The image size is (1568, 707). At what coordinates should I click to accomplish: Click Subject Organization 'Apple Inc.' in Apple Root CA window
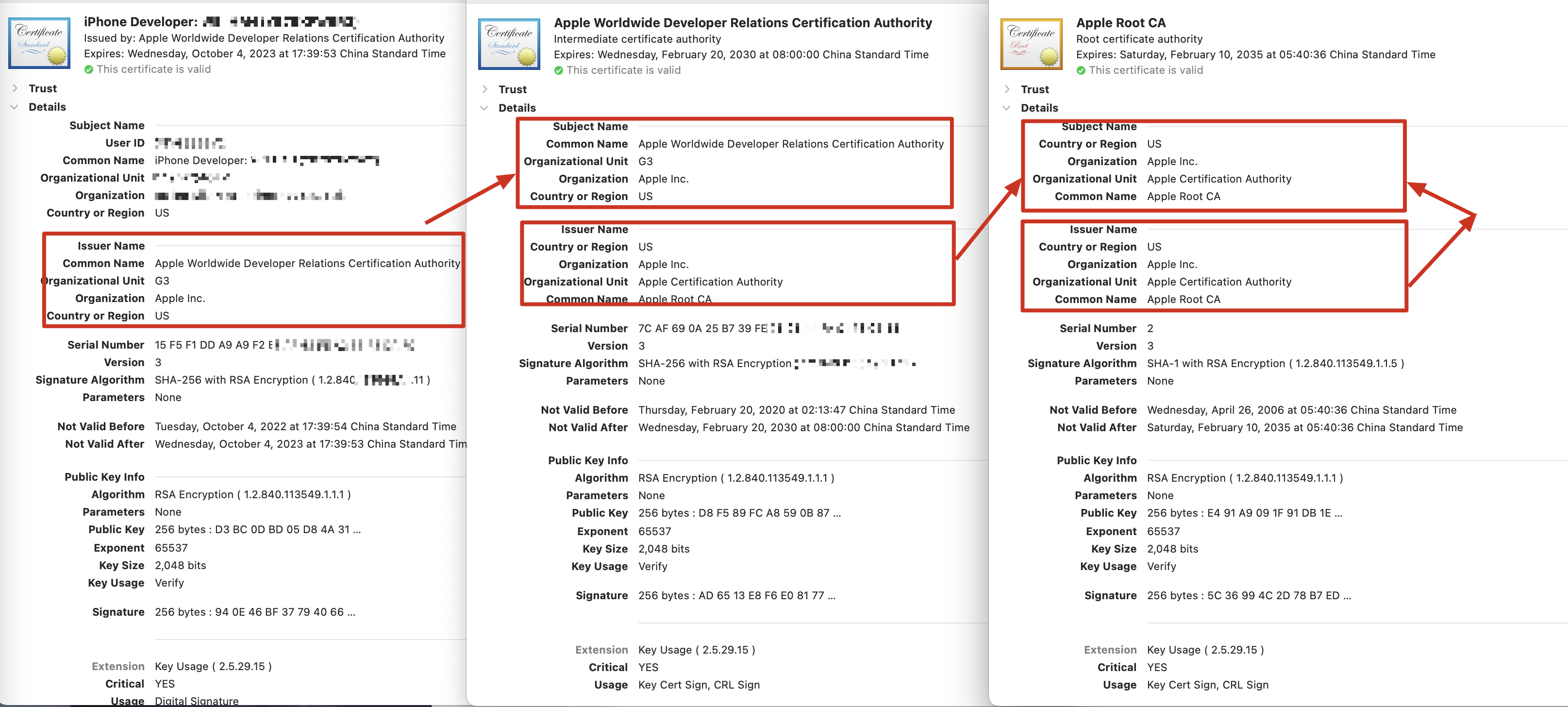click(1172, 161)
